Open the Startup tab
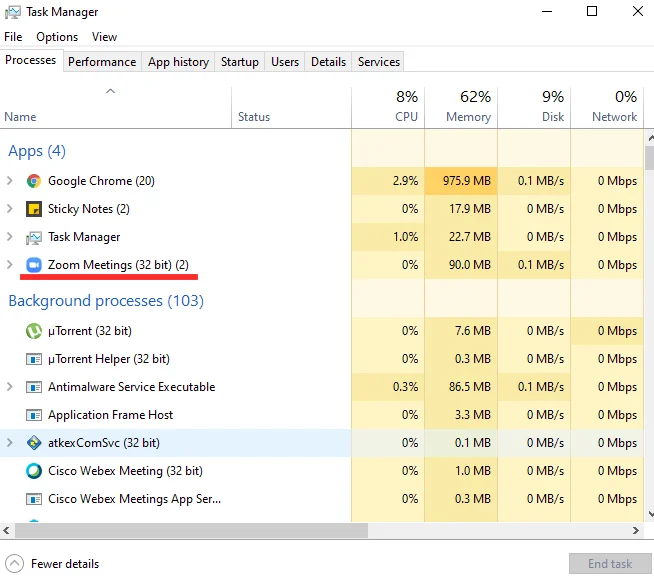 (x=239, y=62)
